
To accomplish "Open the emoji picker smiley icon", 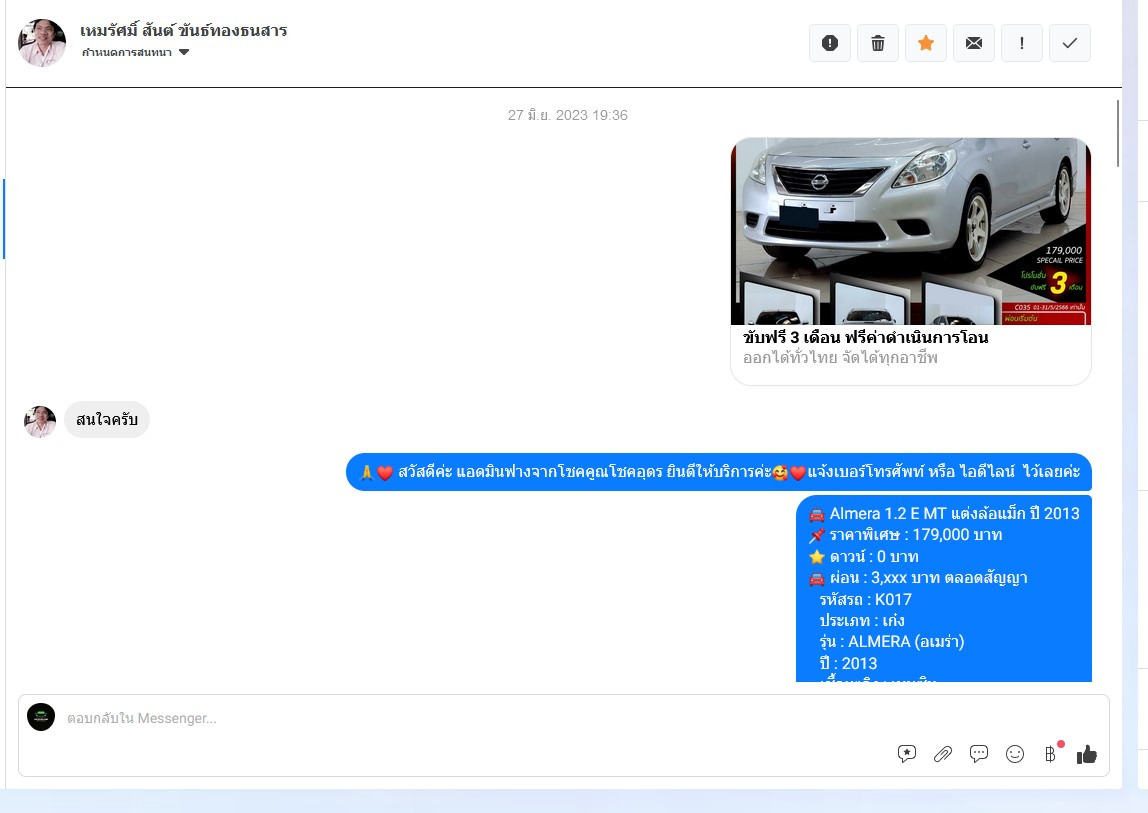I will point(1015,754).
